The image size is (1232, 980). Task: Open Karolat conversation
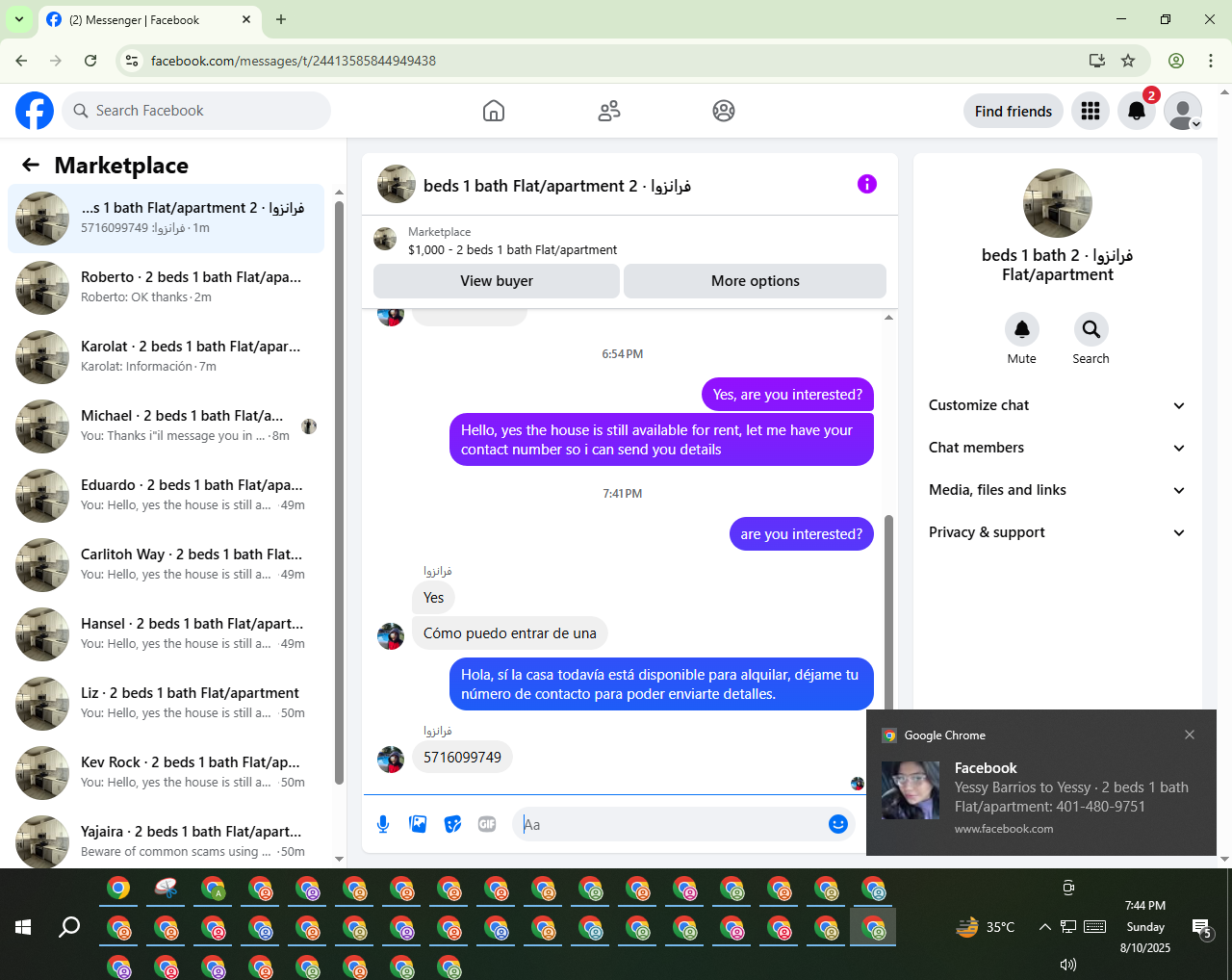pos(166,357)
